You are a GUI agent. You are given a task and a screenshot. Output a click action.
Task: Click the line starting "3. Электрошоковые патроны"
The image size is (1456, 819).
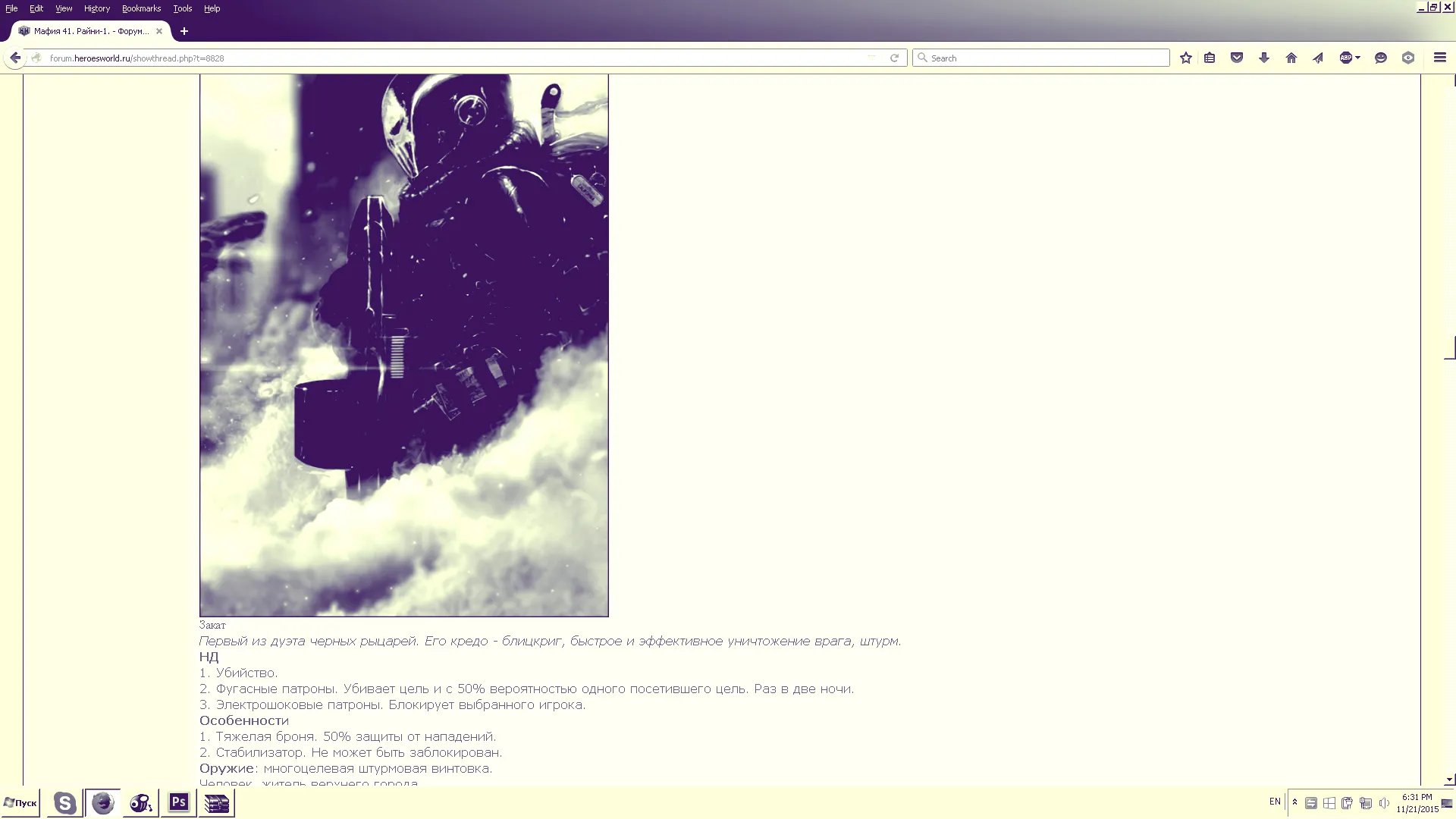click(x=392, y=704)
